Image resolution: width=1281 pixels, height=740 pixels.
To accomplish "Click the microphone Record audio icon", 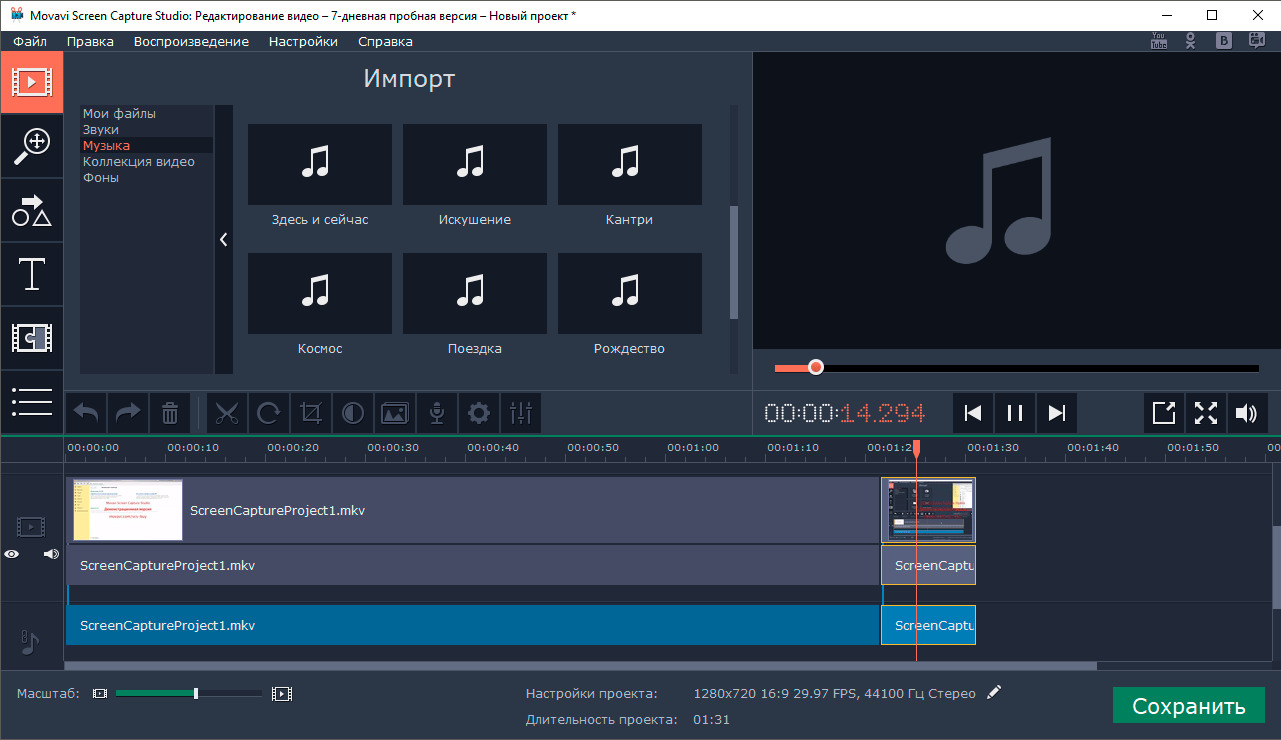I will click(x=437, y=413).
